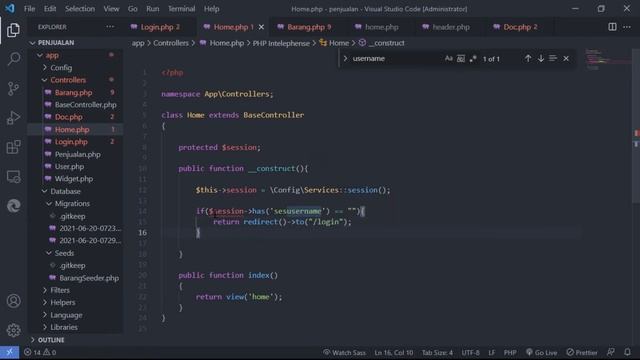Image resolution: width=640 pixels, height=360 pixels.
Task: Expand the Replace field toggle in find widget
Action: pos(345,59)
